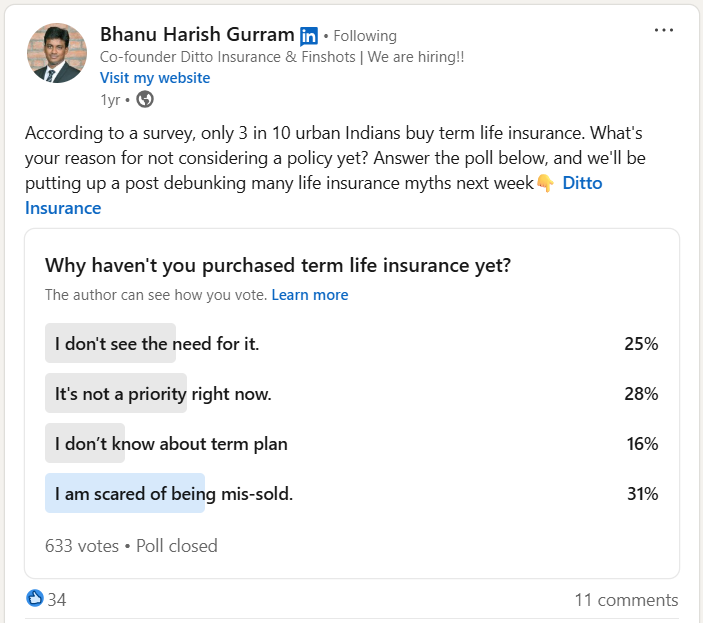
Task: Click the blue like reaction icon
Action: (35, 599)
